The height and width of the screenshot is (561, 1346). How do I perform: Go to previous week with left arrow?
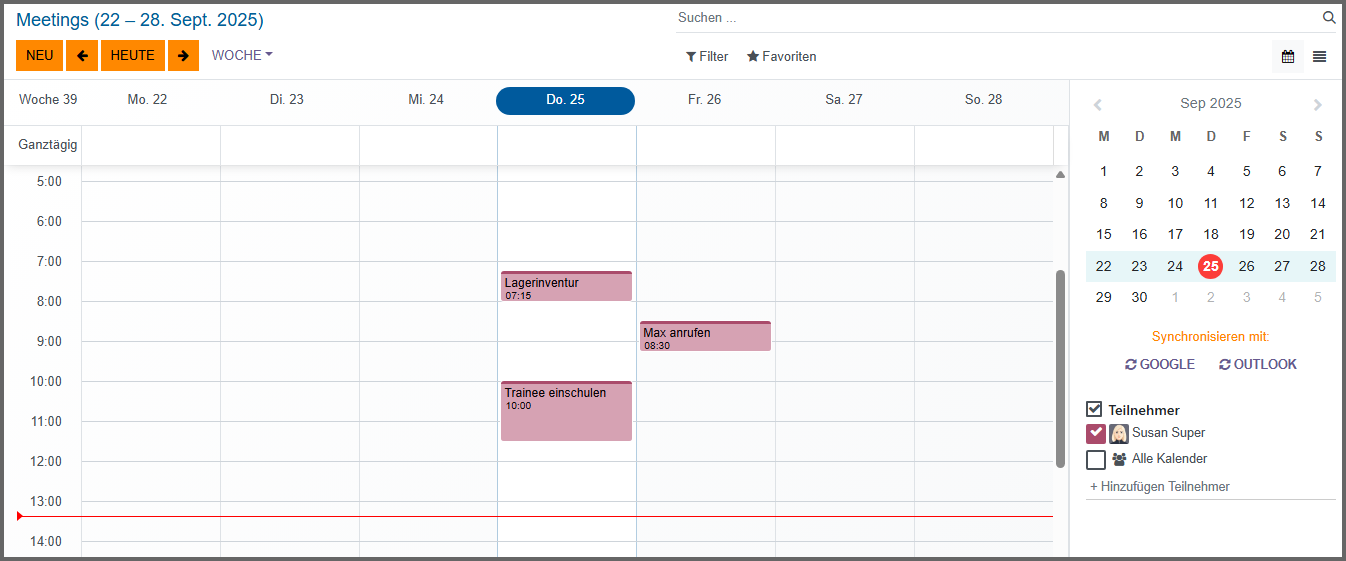click(x=82, y=56)
